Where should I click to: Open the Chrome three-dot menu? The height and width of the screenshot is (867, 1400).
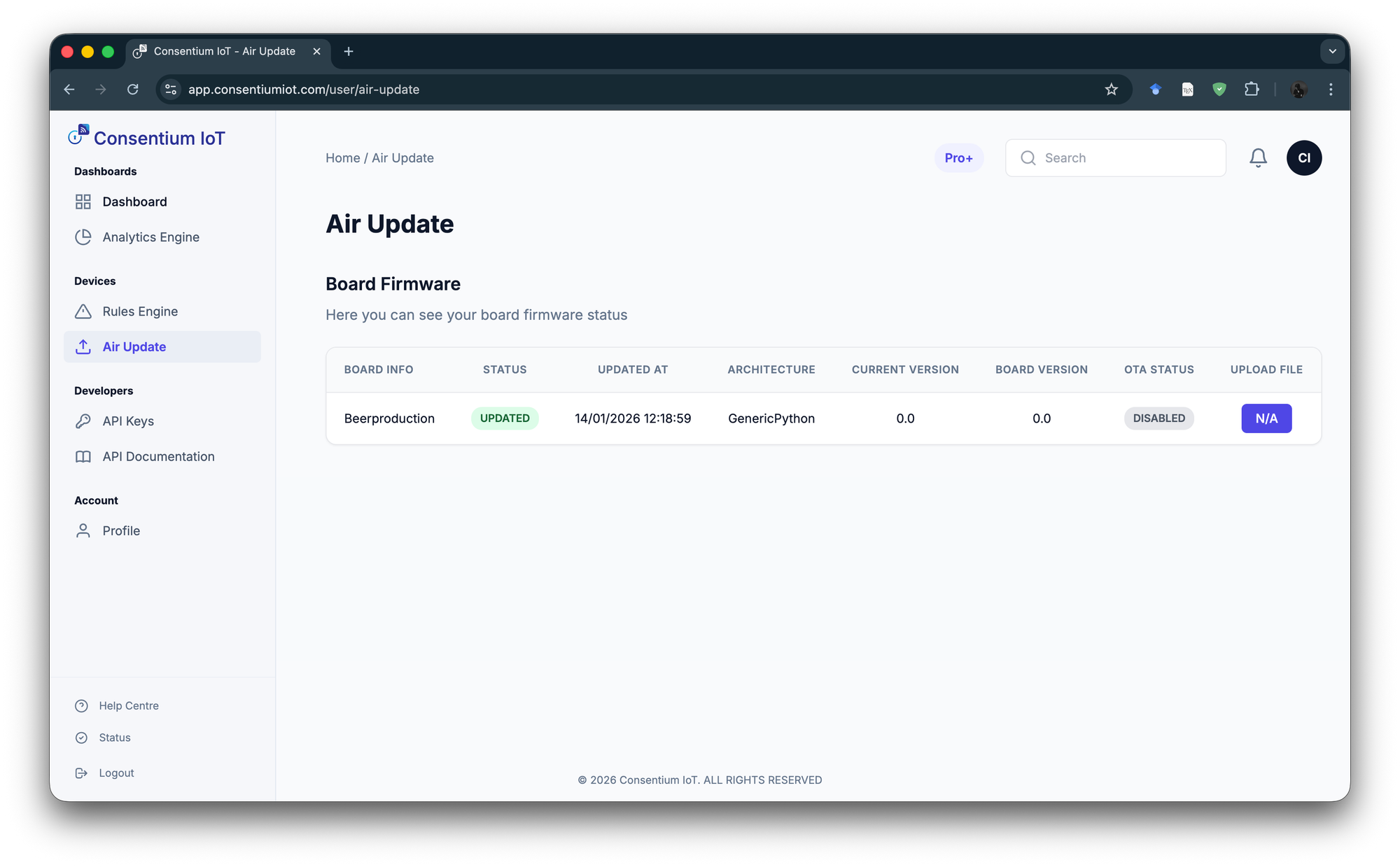coord(1331,90)
